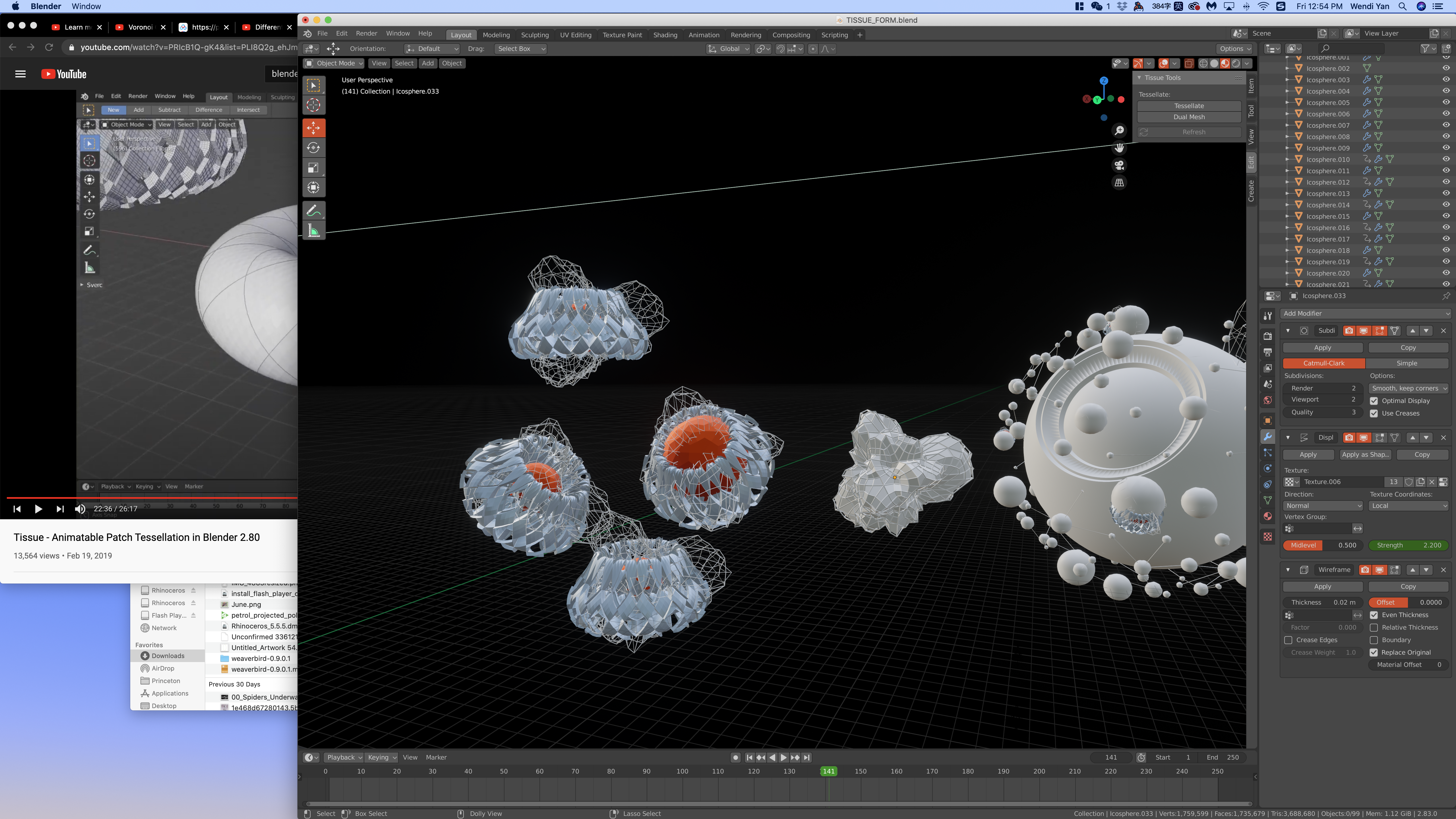This screenshot has width=1456, height=819.
Task: Switch to the Shading workspace tab
Action: [x=665, y=35]
